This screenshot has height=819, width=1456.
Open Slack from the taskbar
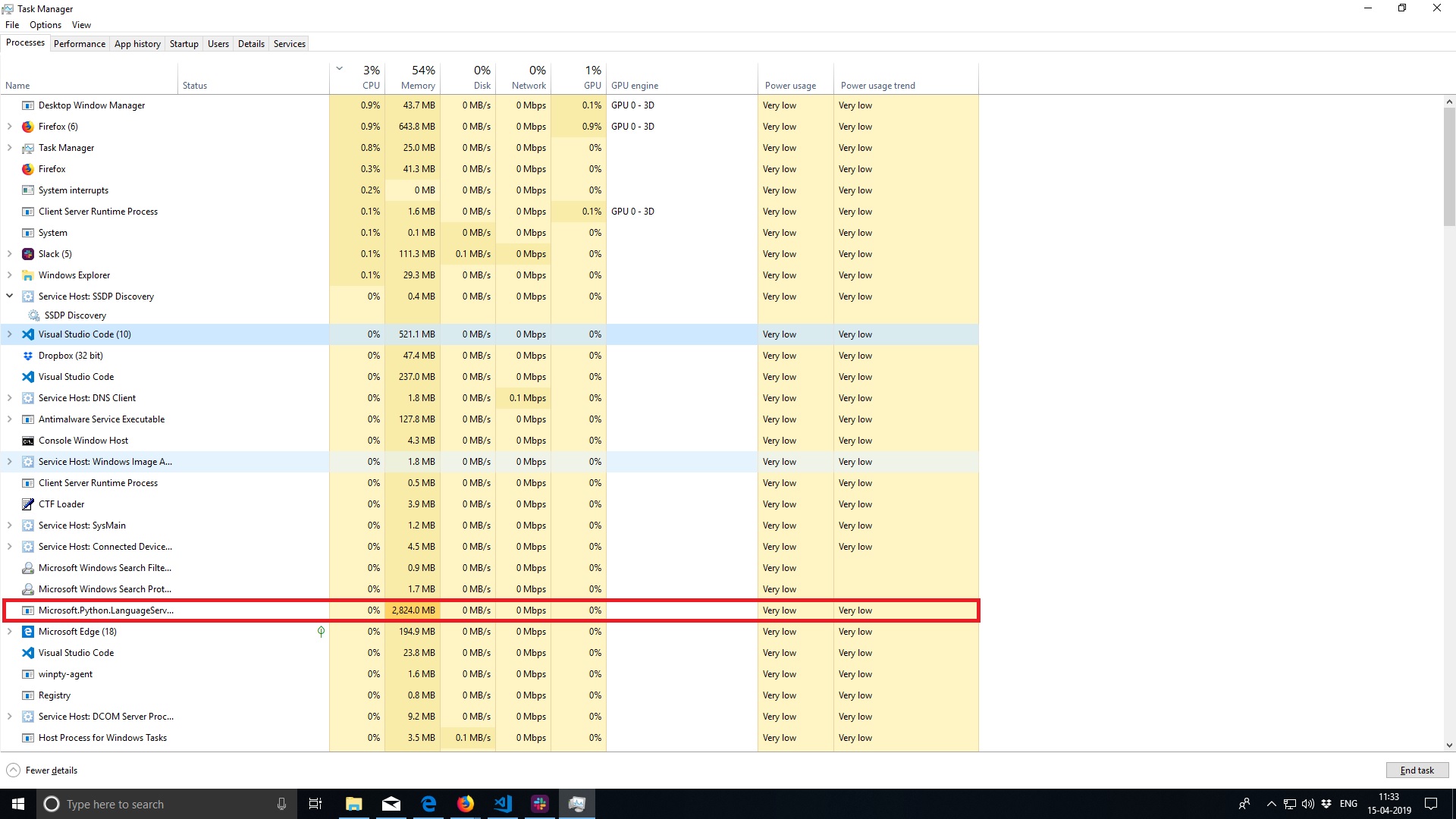click(x=539, y=803)
